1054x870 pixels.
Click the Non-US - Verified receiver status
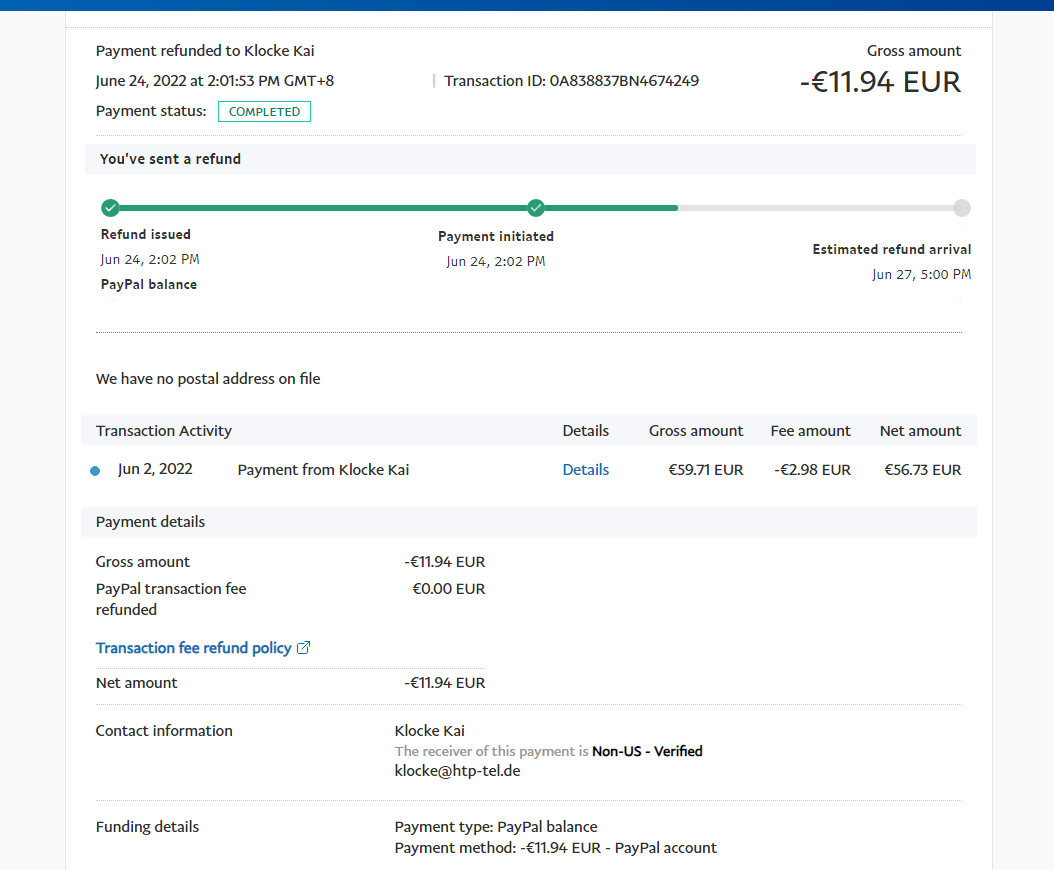647,751
